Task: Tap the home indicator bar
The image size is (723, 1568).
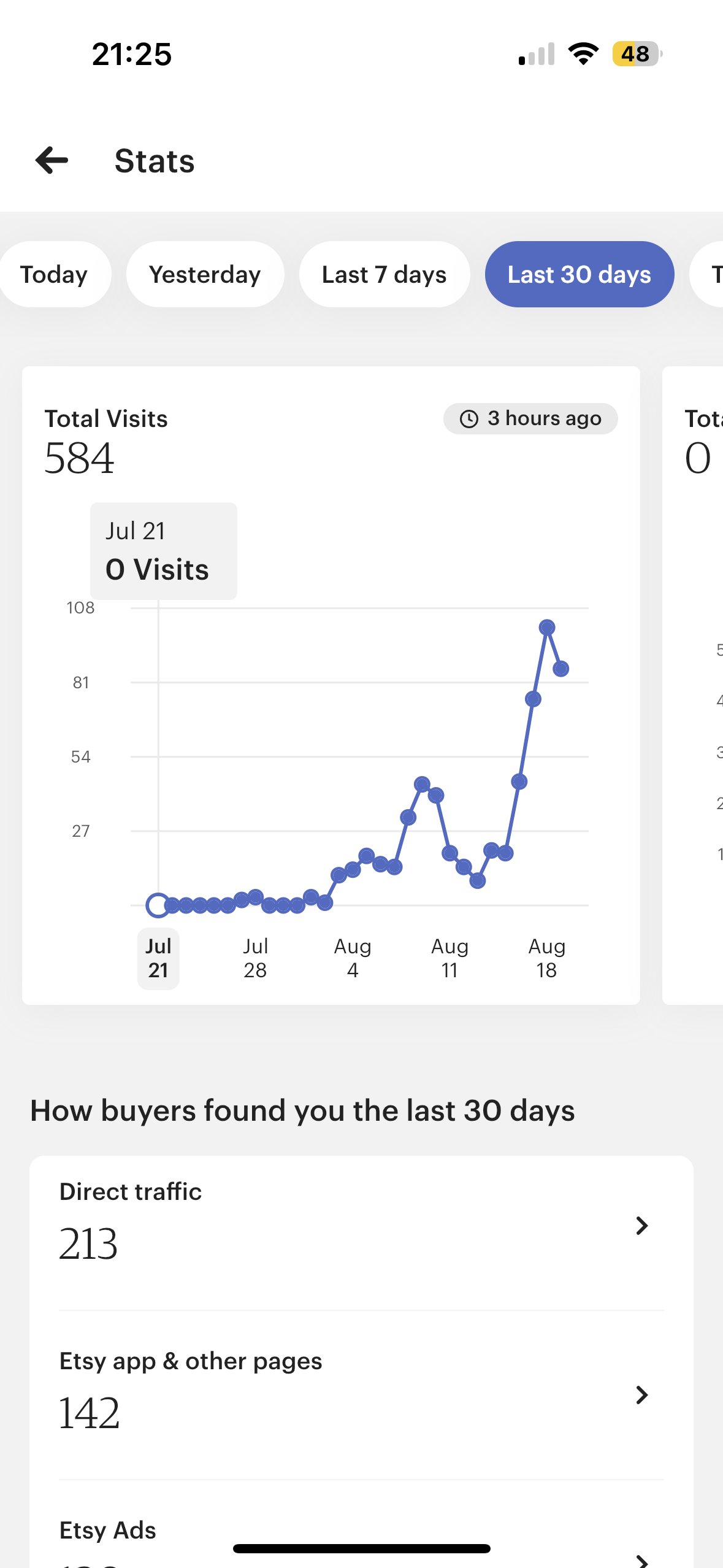Action: 362,1548
